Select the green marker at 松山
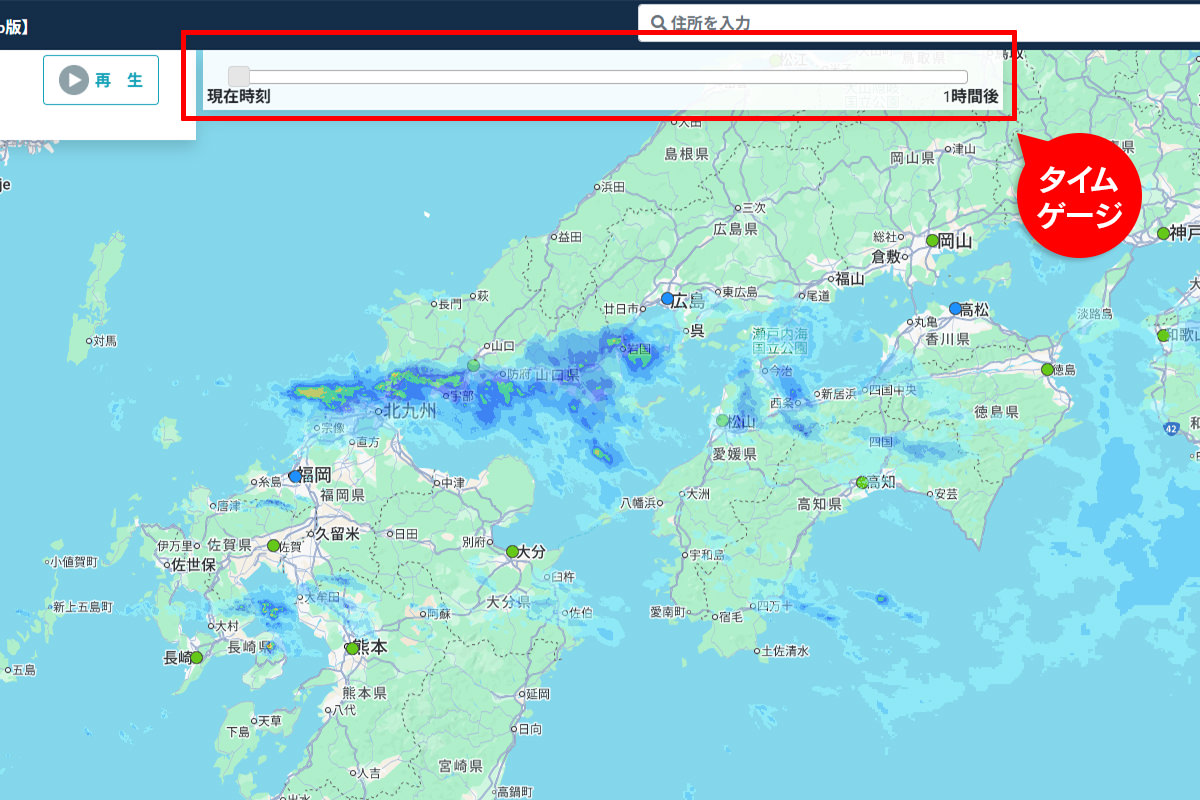Image resolution: width=1200 pixels, height=800 pixels. [723, 421]
